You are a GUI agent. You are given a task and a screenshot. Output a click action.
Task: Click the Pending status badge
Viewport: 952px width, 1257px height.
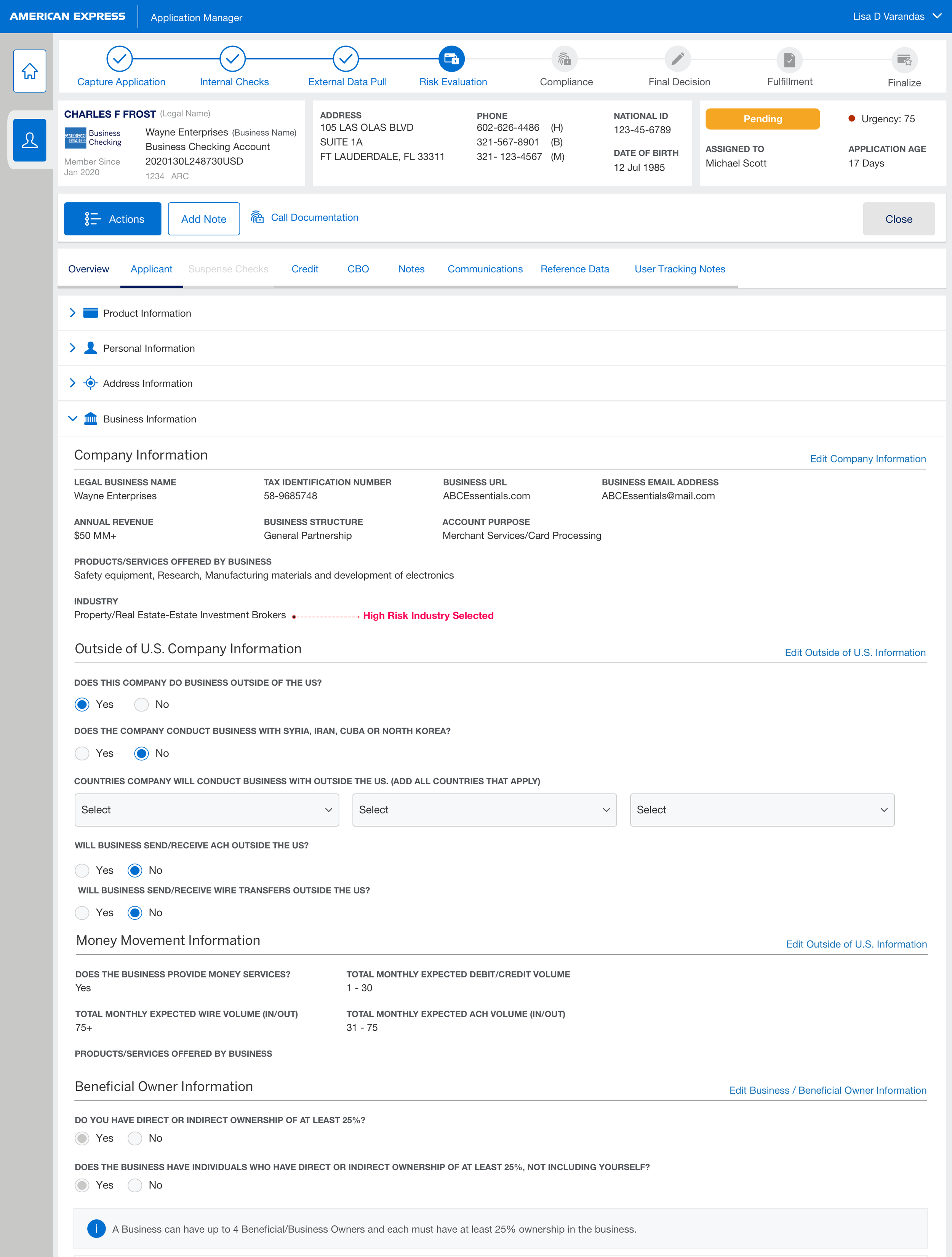tap(762, 119)
